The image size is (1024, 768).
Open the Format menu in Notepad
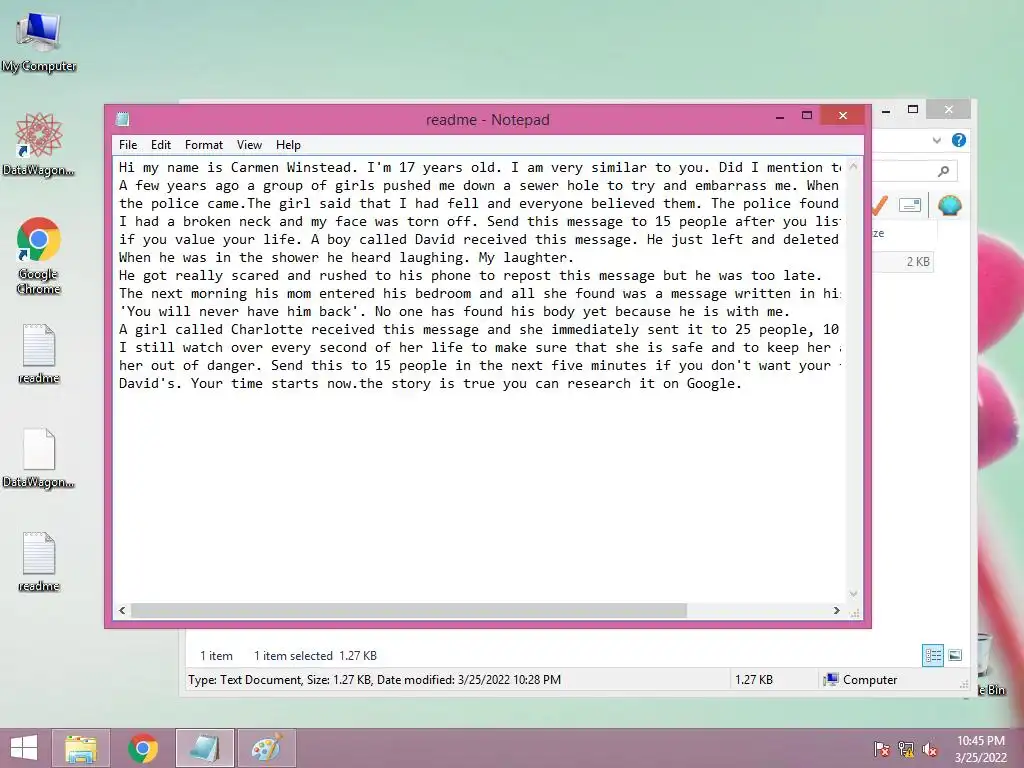tap(204, 145)
